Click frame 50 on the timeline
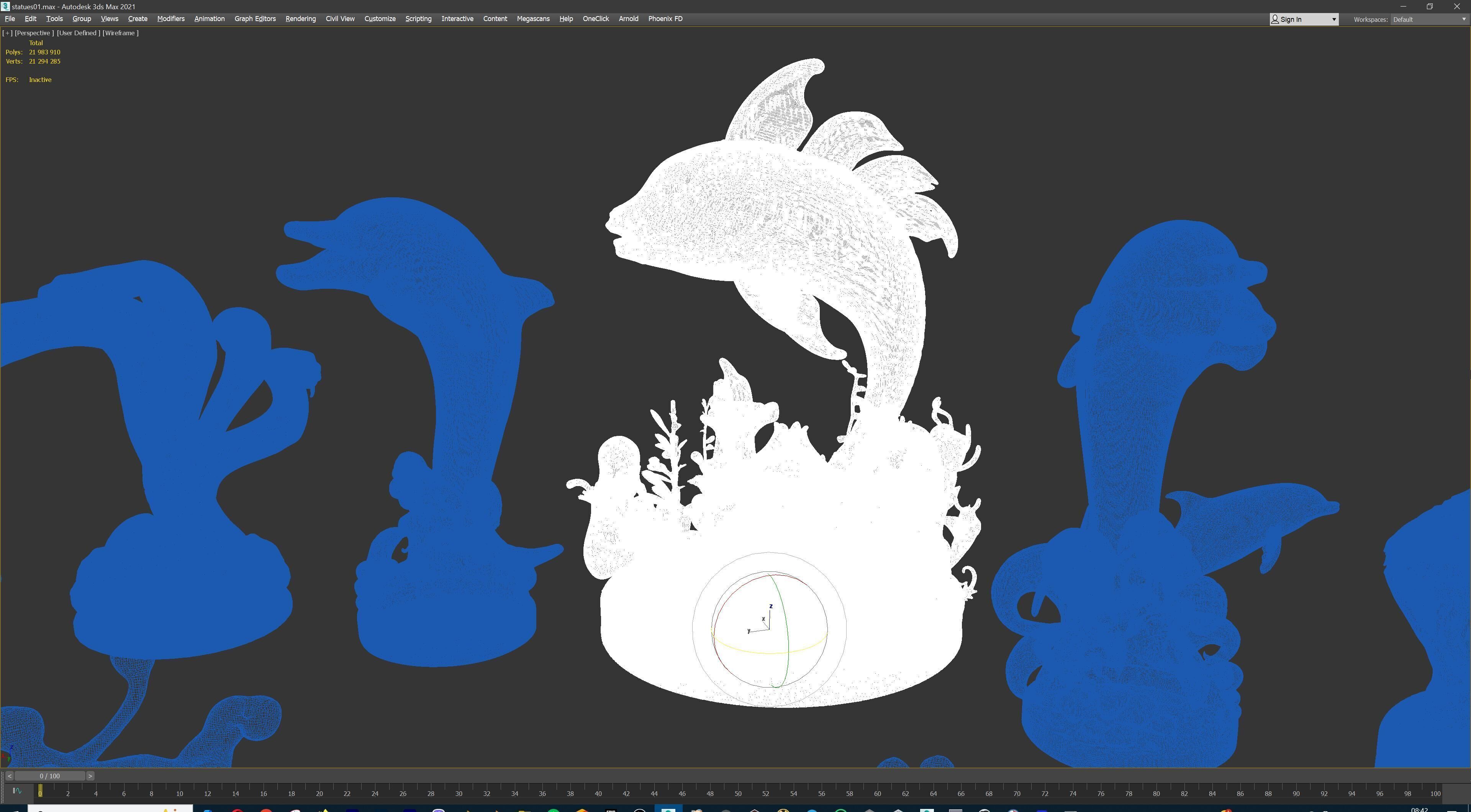The height and width of the screenshot is (812, 1471). pos(738,793)
